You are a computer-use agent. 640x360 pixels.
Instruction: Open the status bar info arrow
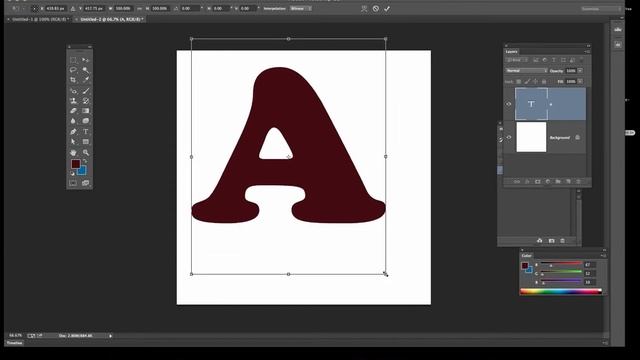pyautogui.click(x=110, y=336)
